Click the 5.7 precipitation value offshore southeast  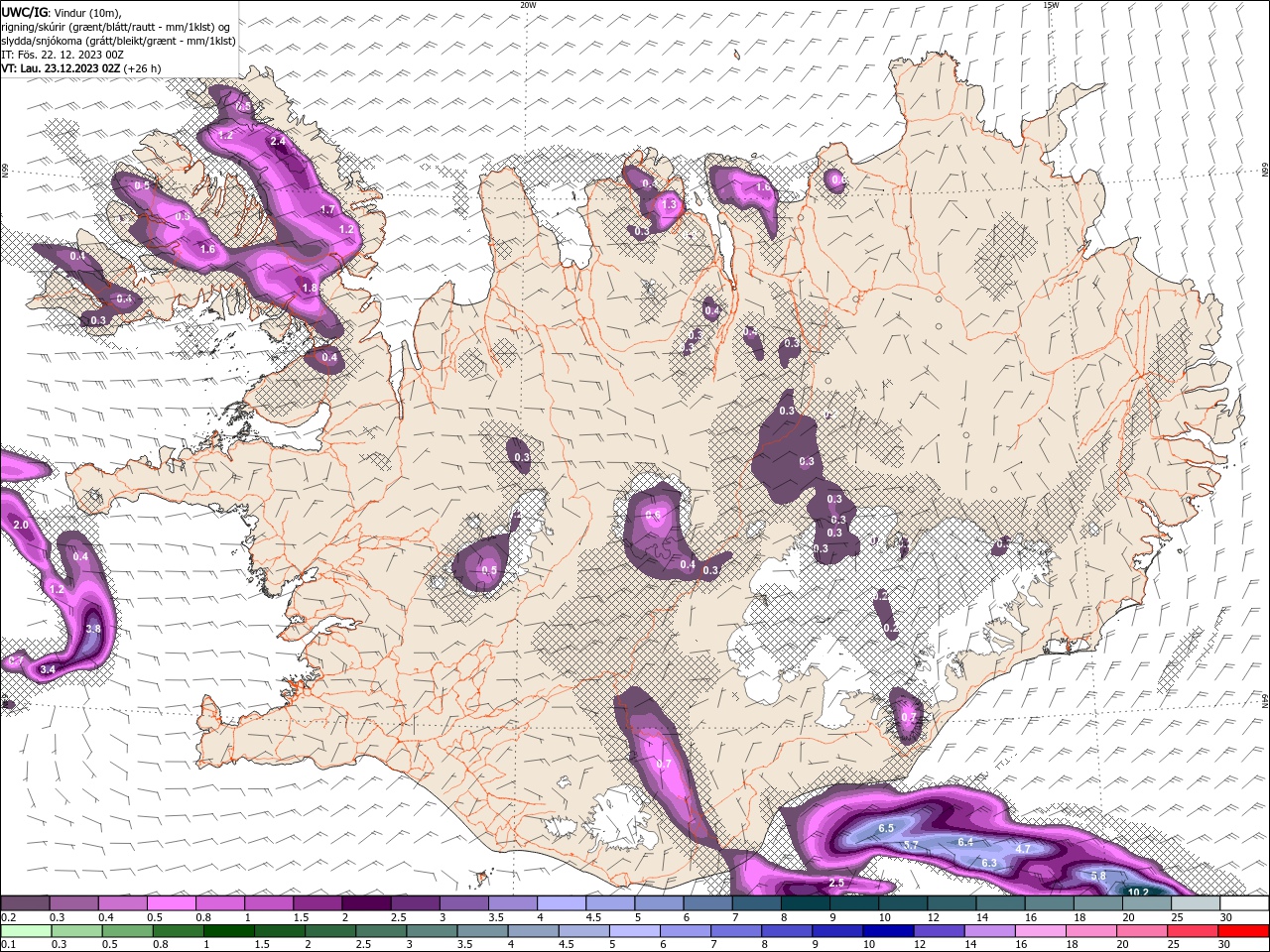(911, 845)
